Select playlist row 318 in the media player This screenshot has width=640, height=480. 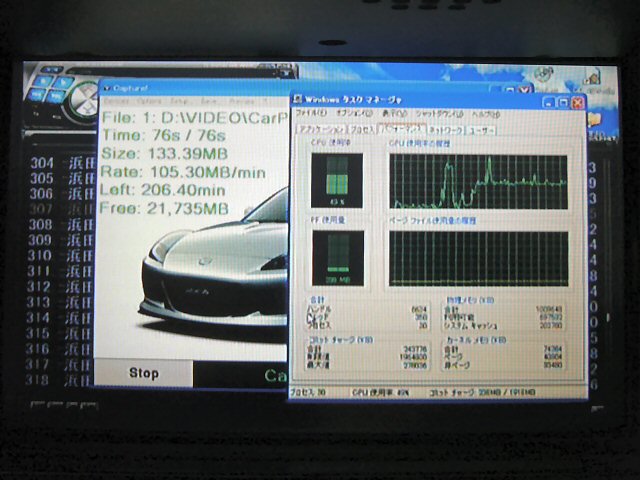pos(59,380)
